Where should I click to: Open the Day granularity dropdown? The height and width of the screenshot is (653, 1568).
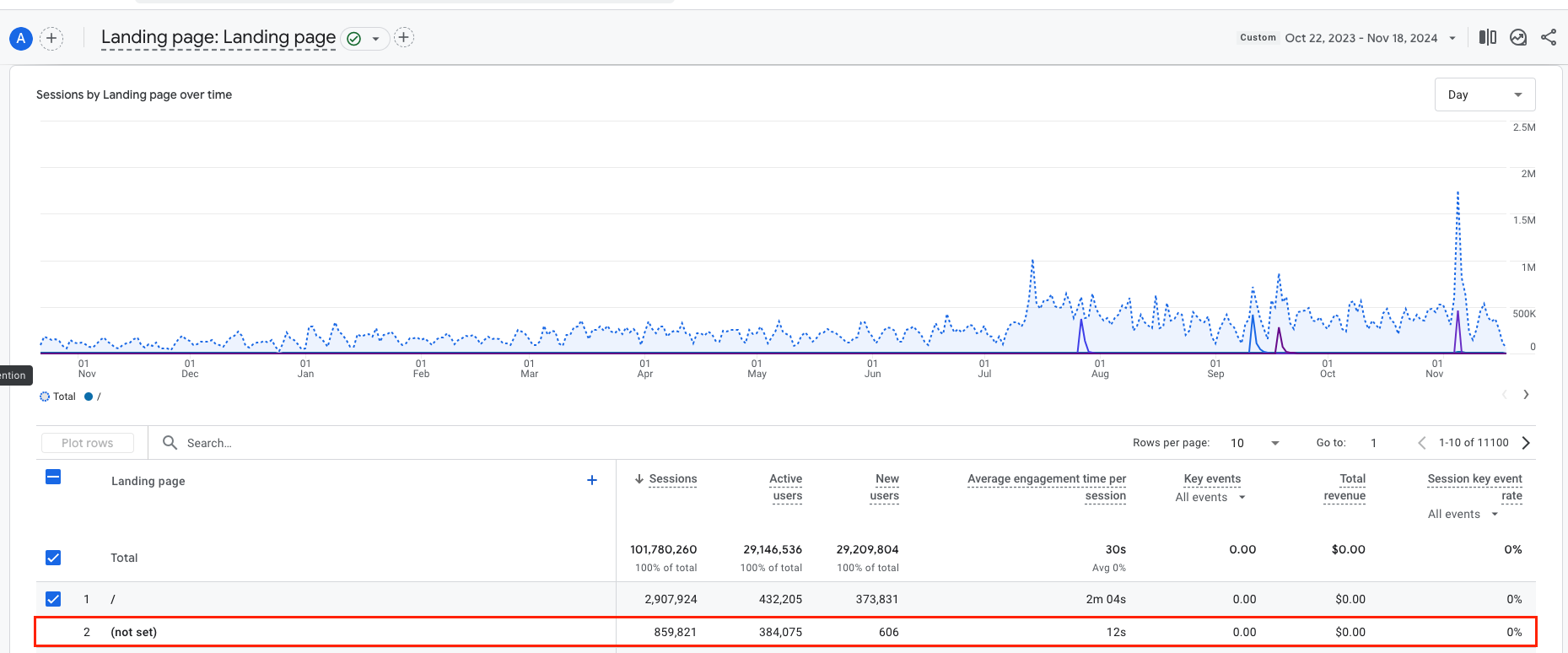tap(1484, 94)
